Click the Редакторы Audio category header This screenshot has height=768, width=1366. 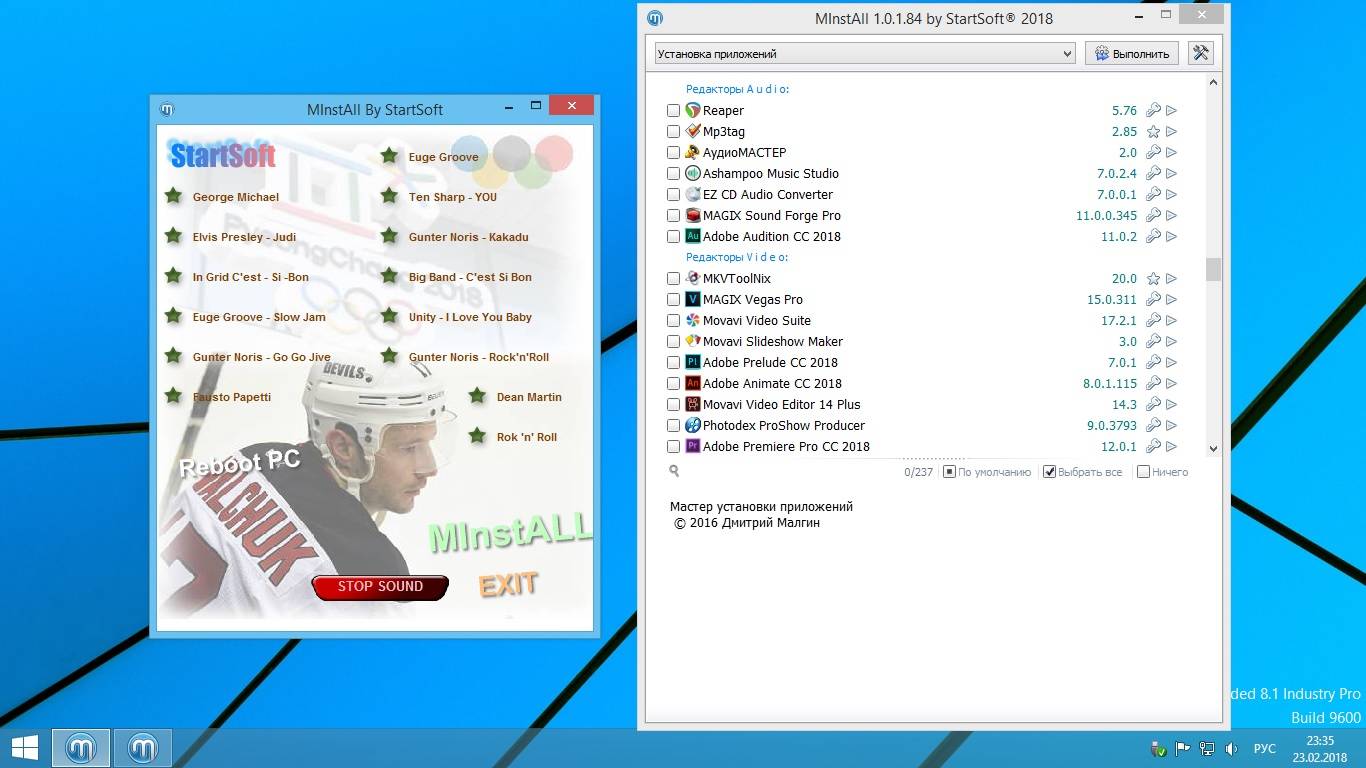(x=737, y=89)
